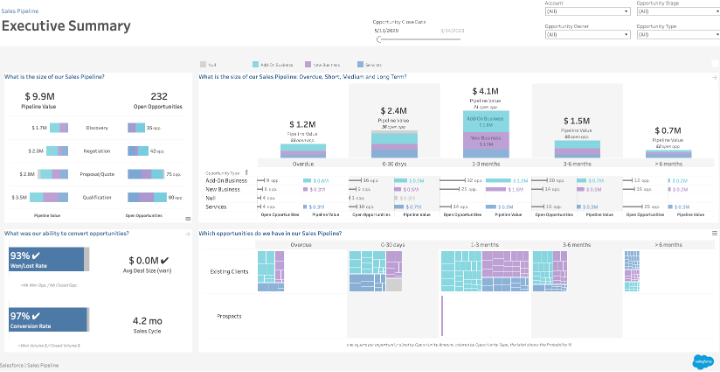Click the New Business purple legend swatch
This screenshot has height=372, width=720.
[308, 65]
